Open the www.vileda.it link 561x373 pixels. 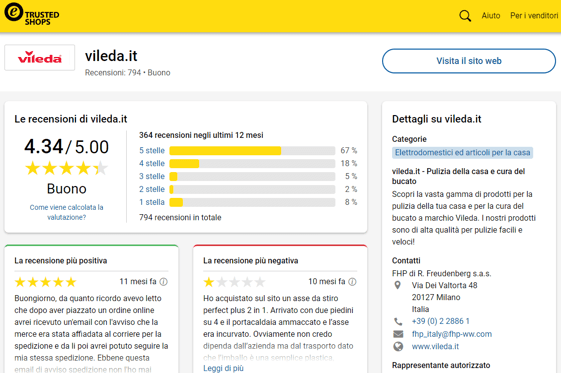coord(435,346)
